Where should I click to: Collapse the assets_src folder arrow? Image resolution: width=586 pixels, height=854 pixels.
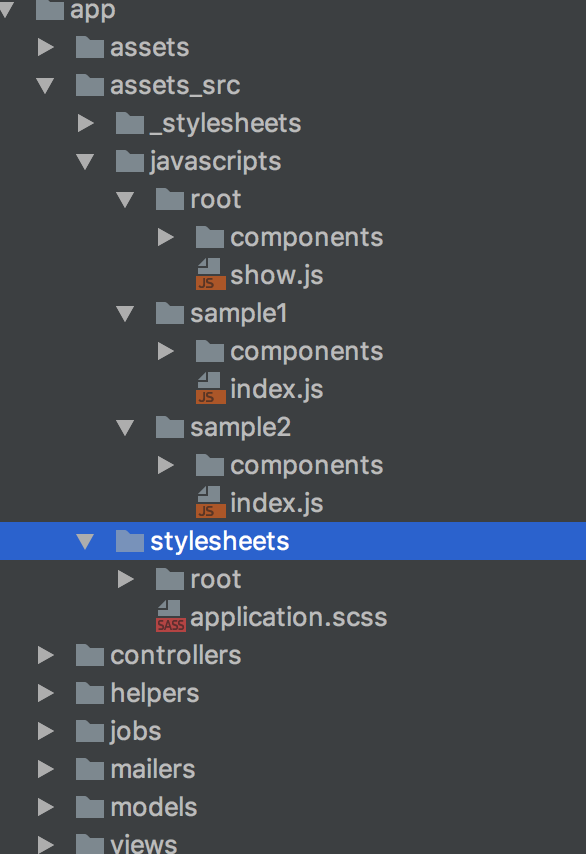coord(45,86)
